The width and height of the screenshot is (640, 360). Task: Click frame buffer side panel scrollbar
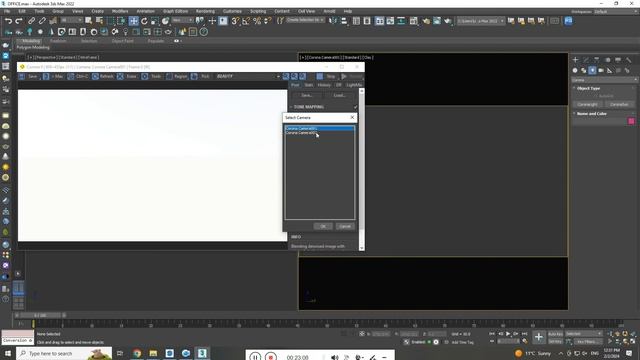(x=361, y=169)
